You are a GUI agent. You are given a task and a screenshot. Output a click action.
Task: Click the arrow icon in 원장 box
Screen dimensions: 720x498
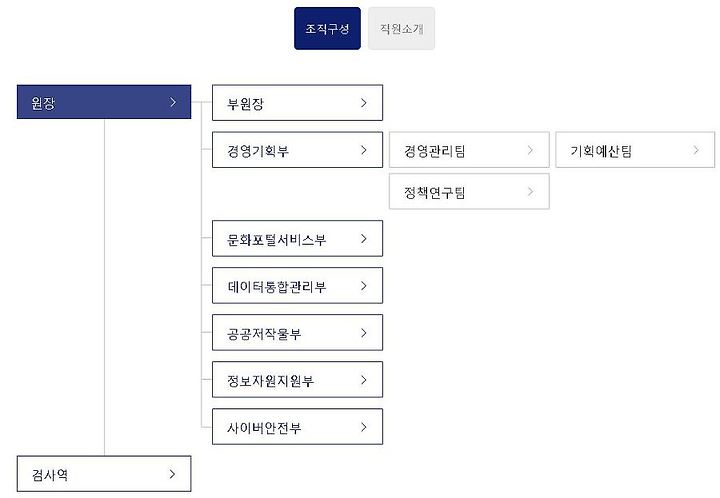(173, 102)
